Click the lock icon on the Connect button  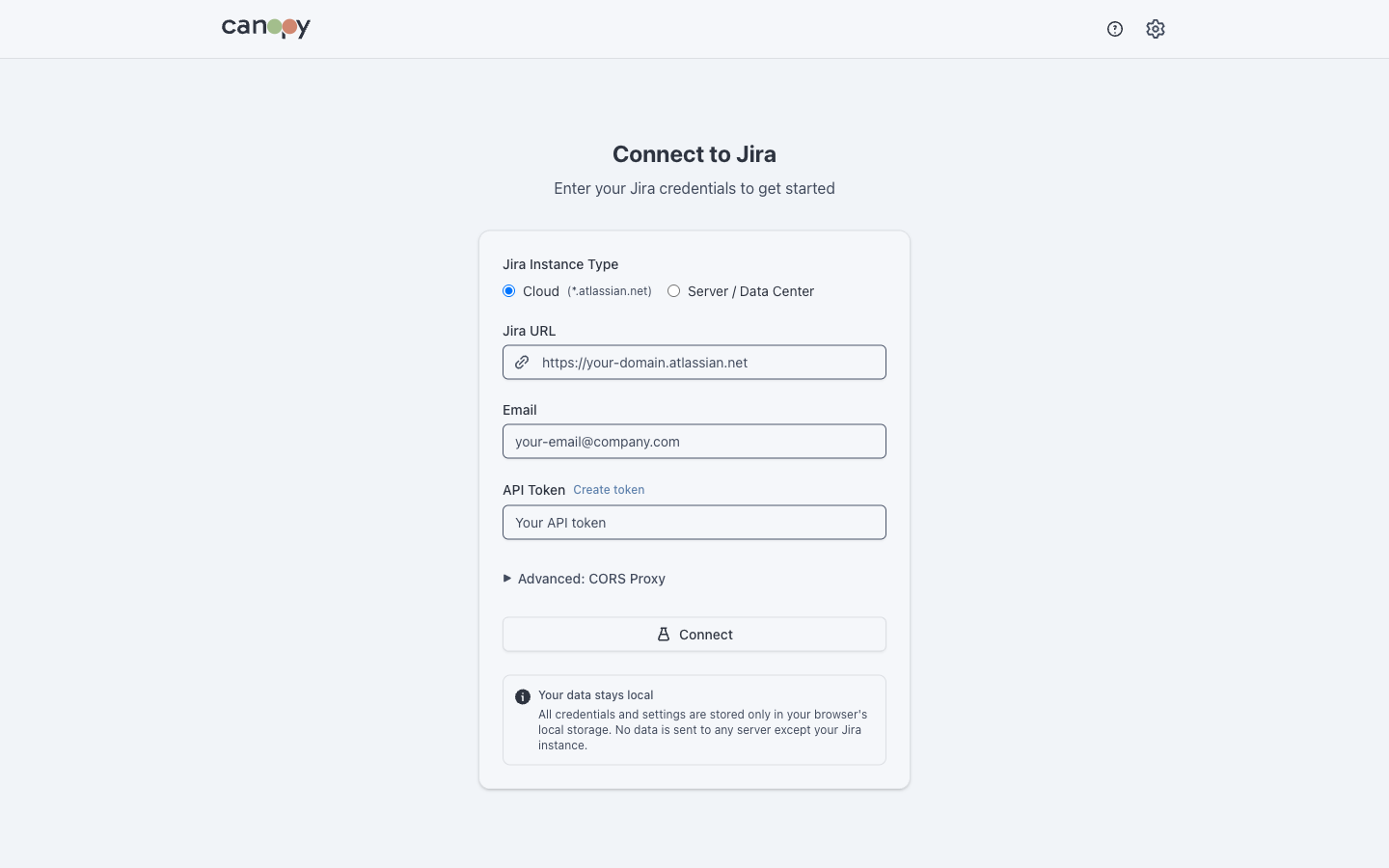664,634
